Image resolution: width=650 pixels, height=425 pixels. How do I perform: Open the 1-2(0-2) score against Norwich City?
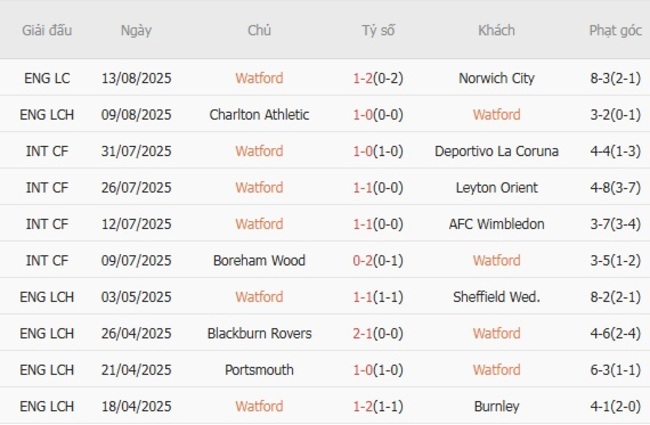point(378,78)
